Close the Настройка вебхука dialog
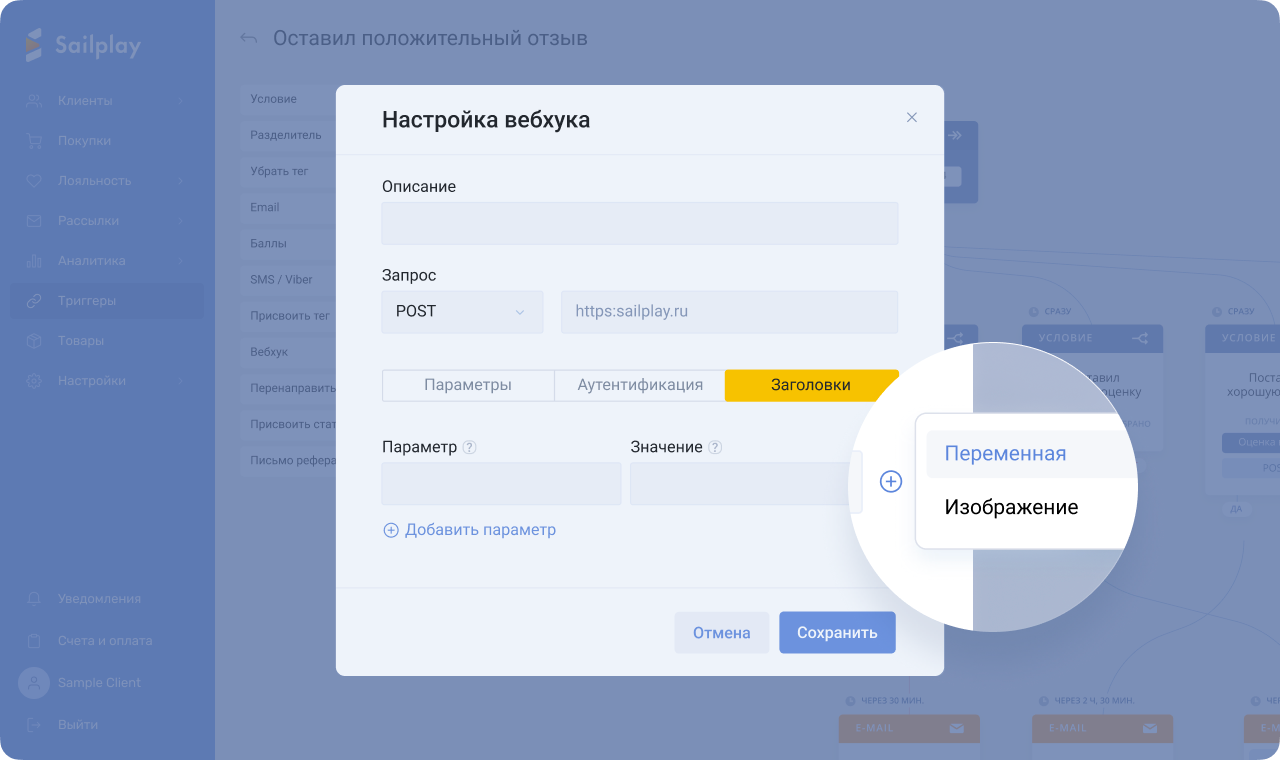 pos(911,117)
